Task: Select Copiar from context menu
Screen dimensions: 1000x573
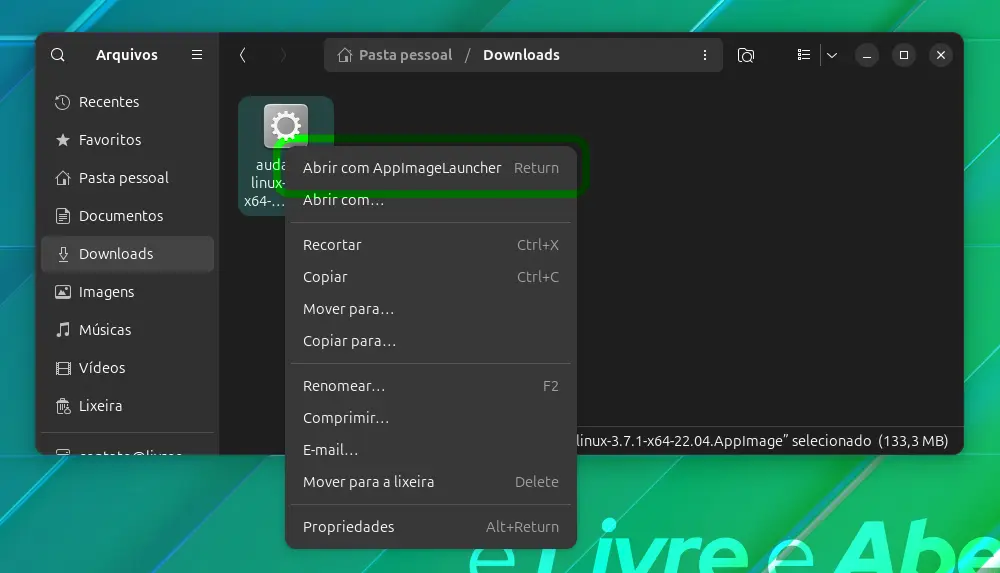Action: pyautogui.click(x=430, y=277)
